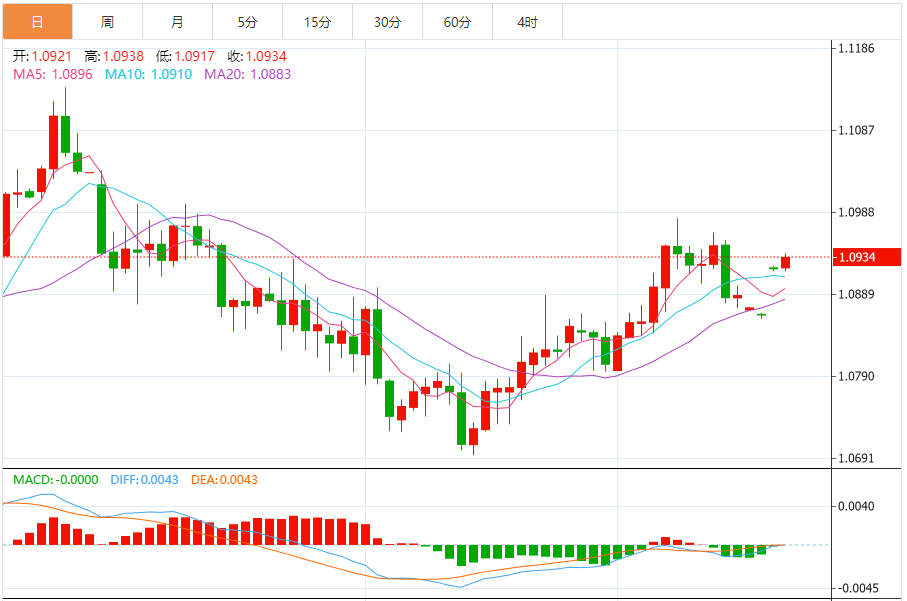Select the 60分 timeframe tab
907x601 pixels.
[x=458, y=22]
